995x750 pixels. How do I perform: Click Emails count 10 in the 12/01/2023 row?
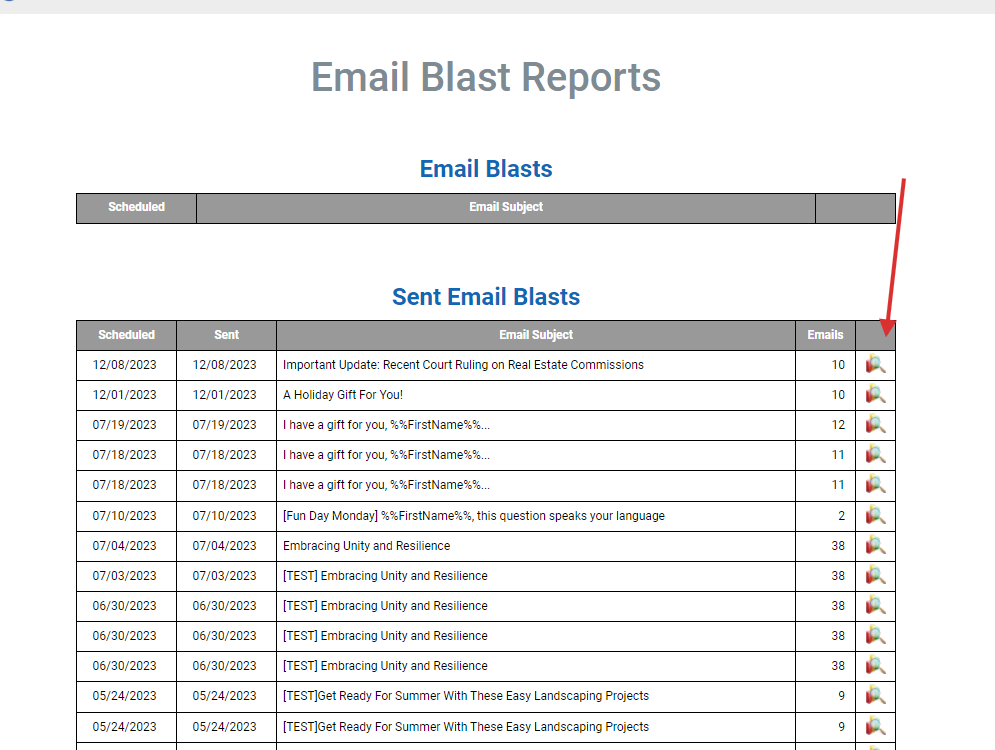point(838,395)
